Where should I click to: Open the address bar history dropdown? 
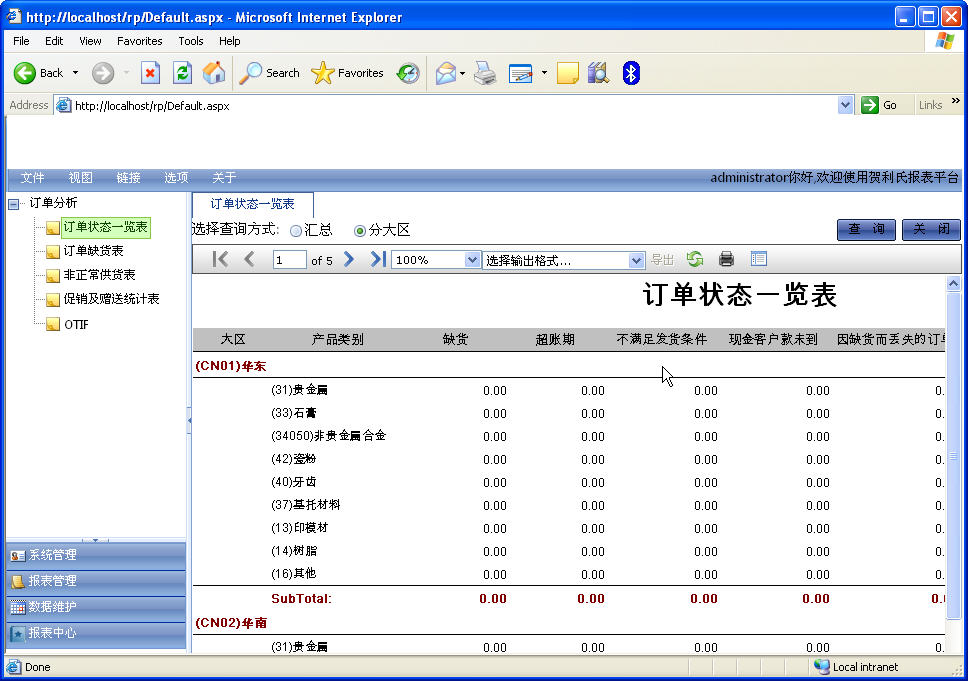(845, 106)
